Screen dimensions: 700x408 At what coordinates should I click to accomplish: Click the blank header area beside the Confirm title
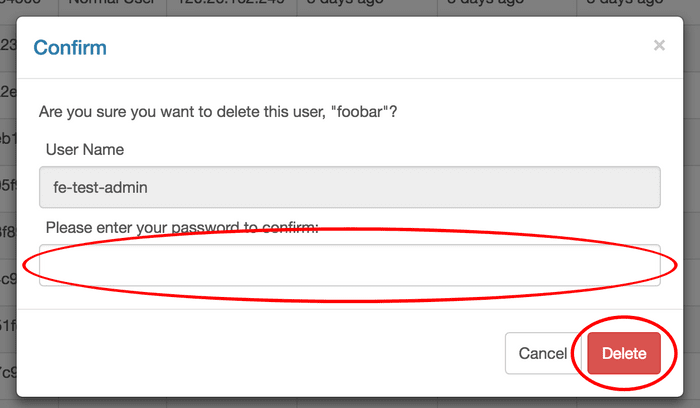pyautogui.click(x=379, y=47)
